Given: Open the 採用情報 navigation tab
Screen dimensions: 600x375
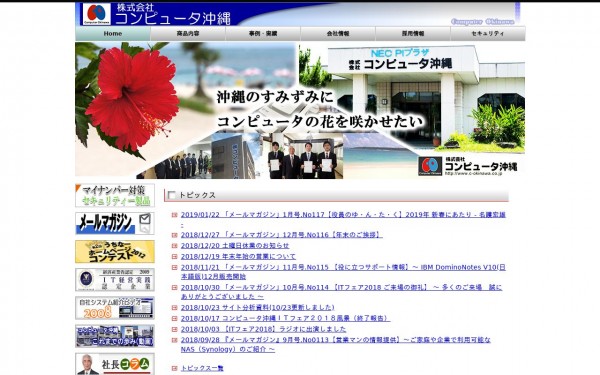Looking at the screenshot, I should (x=412, y=34).
